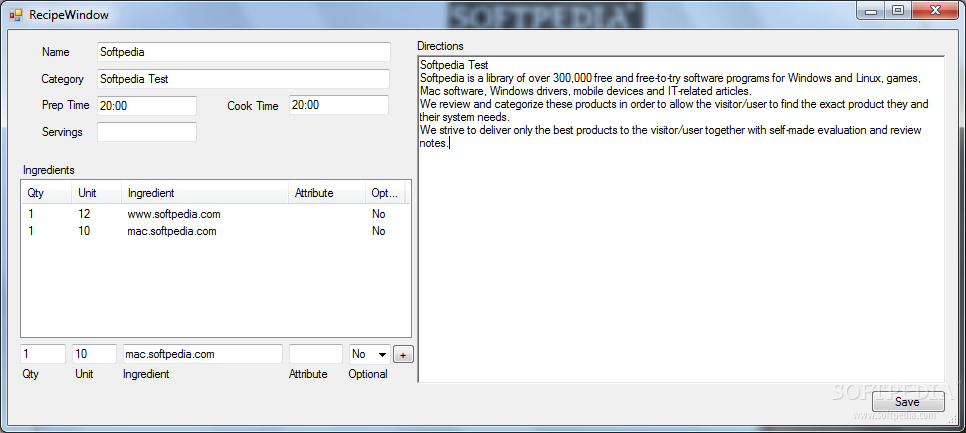Sort by the Qty column header
966x433 pixels.
[46, 193]
